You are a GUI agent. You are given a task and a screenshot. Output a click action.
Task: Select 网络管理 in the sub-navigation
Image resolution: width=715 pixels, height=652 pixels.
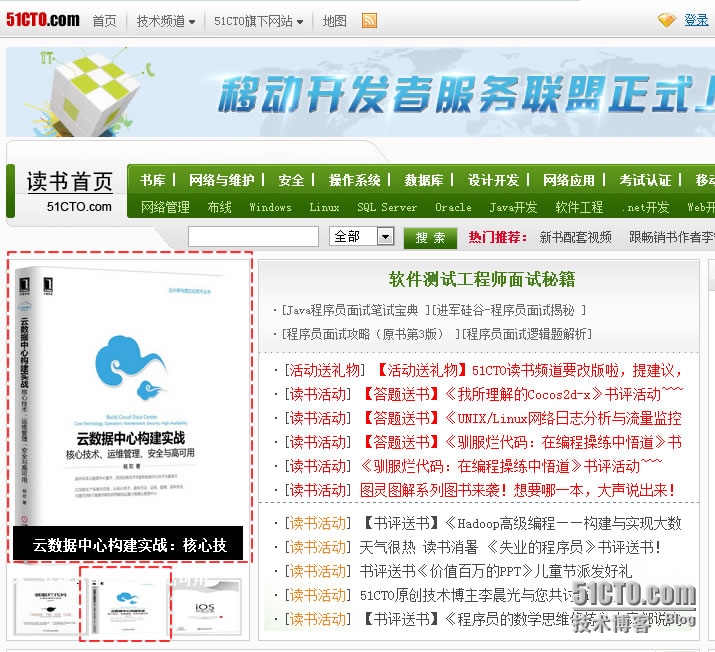pyautogui.click(x=165, y=207)
